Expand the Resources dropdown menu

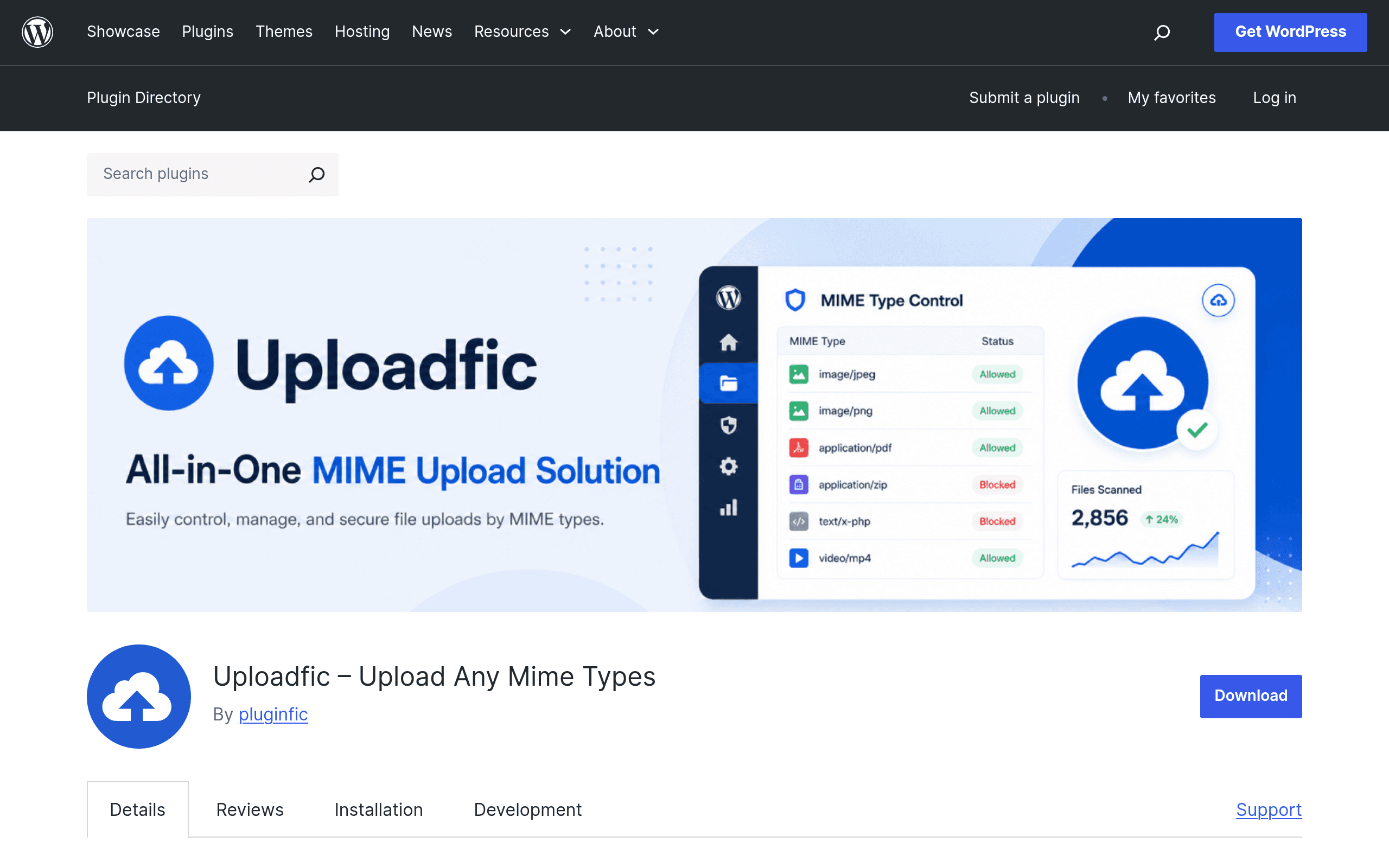tap(523, 31)
